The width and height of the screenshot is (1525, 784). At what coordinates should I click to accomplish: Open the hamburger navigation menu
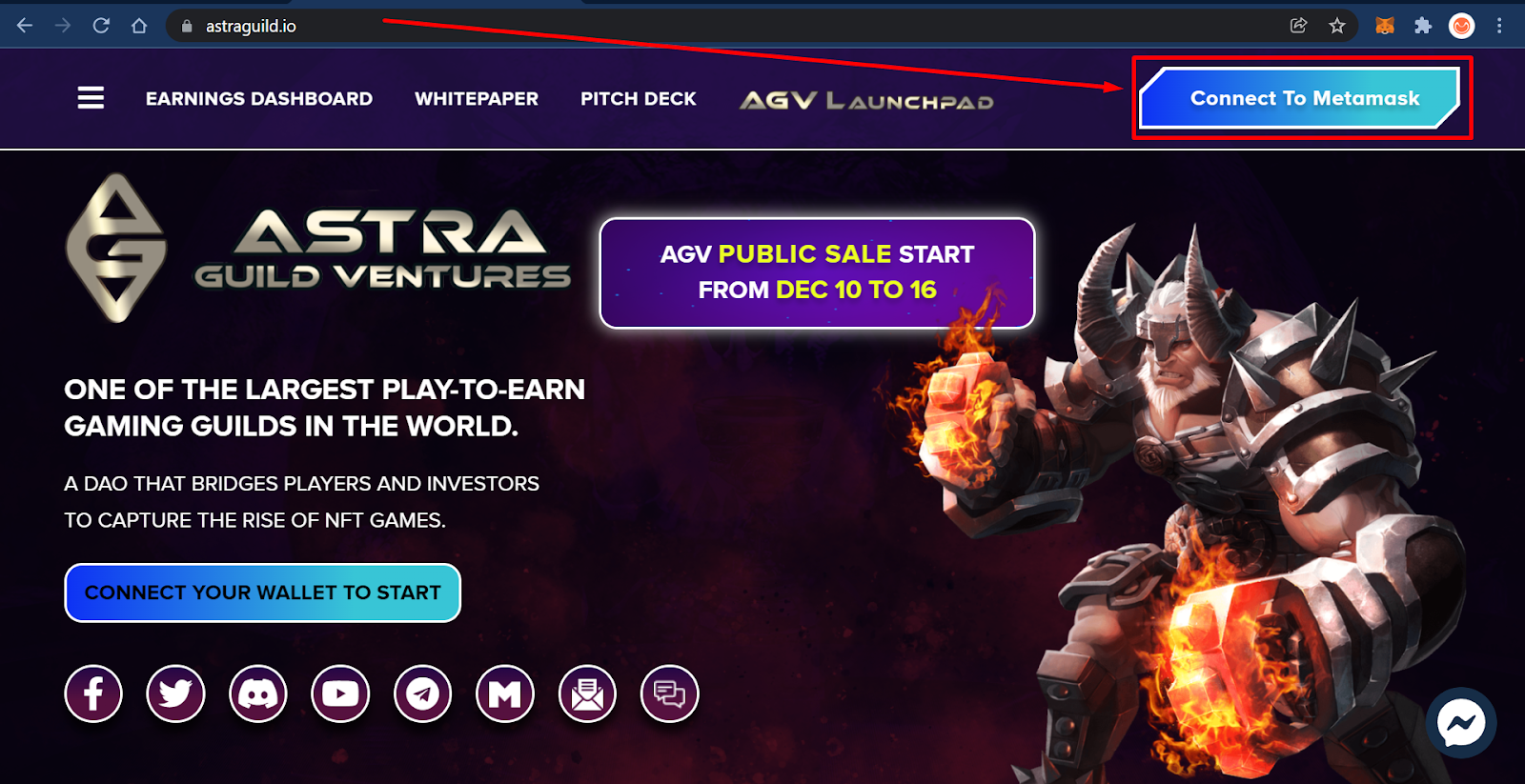pos(91,98)
